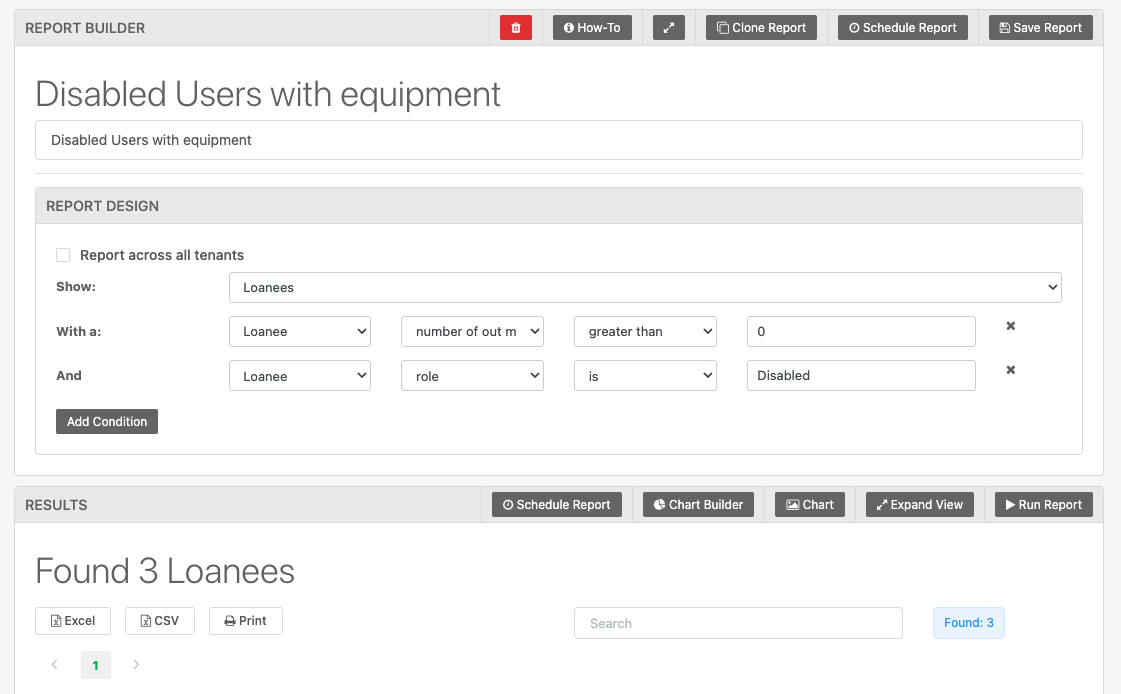1121x694 pixels.
Task: Enable 'Report across all tenants'
Action: point(63,255)
